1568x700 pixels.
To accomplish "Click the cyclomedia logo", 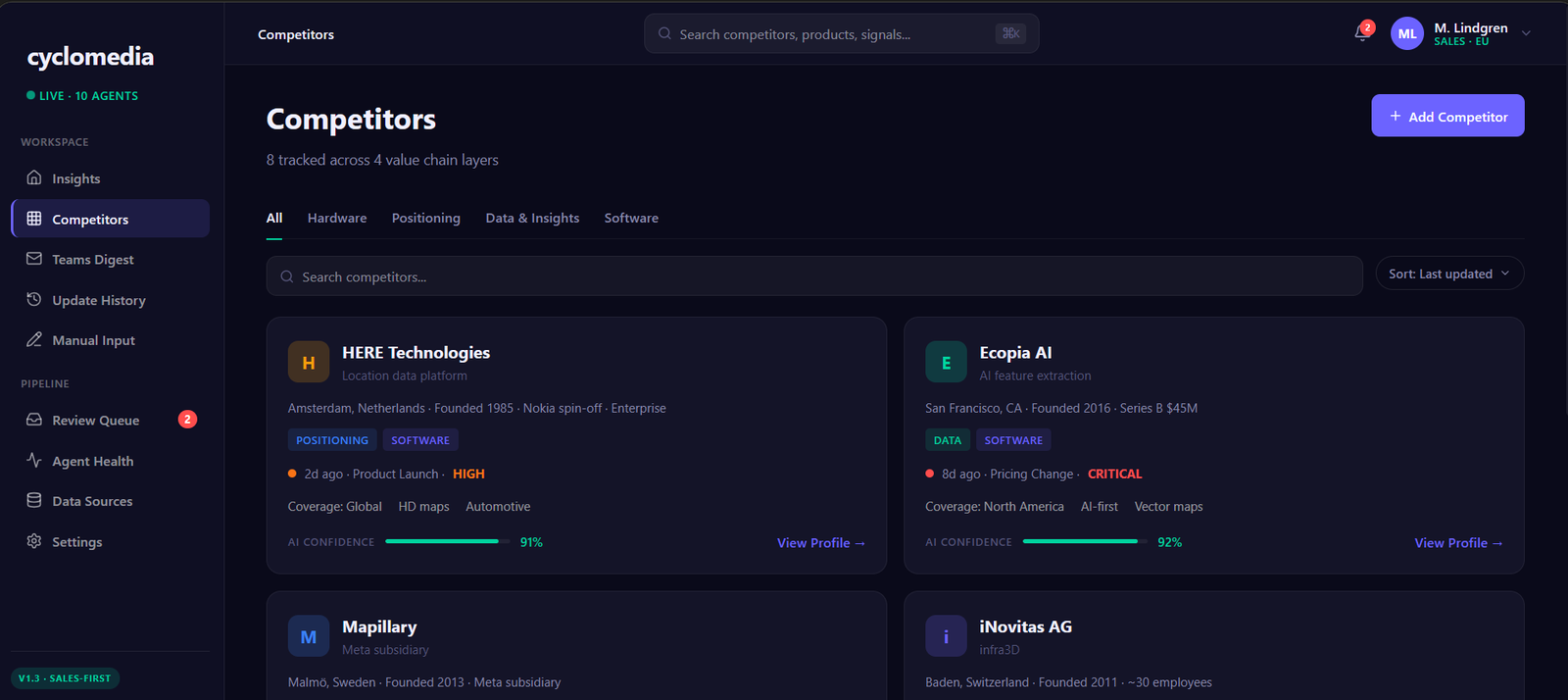I will pyautogui.click(x=90, y=57).
